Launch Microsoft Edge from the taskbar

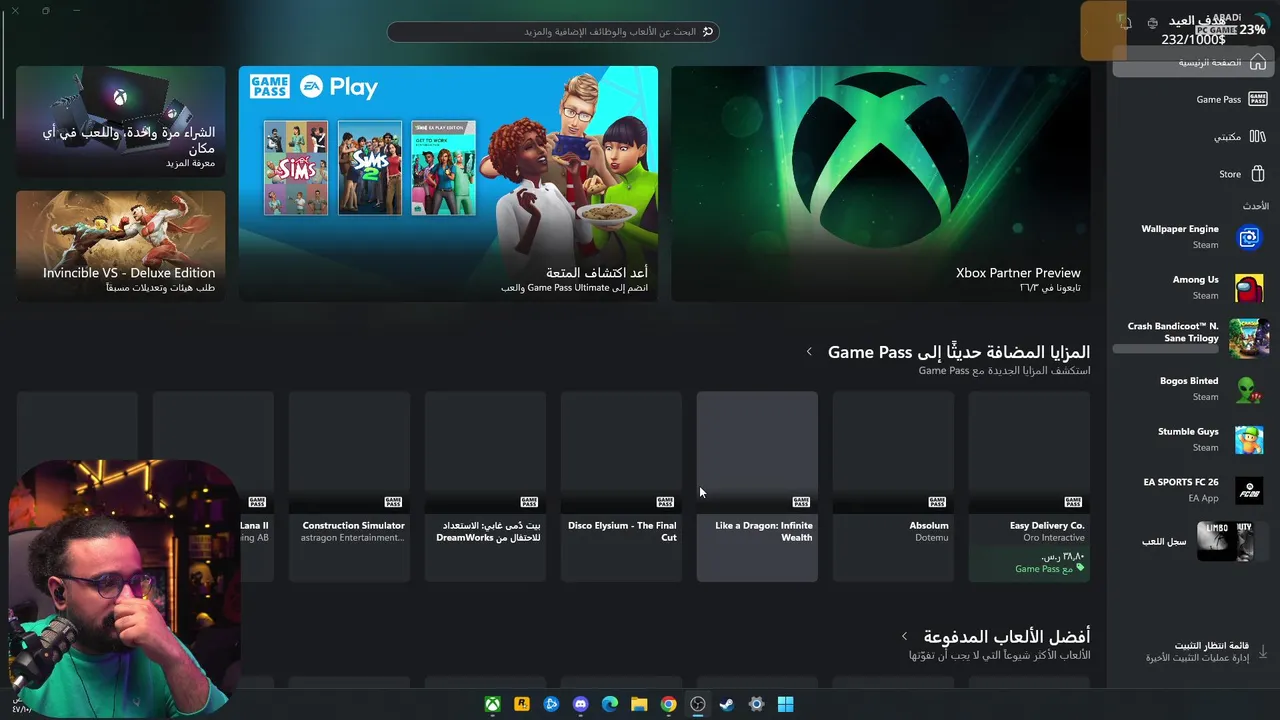[x=610, y=704]
